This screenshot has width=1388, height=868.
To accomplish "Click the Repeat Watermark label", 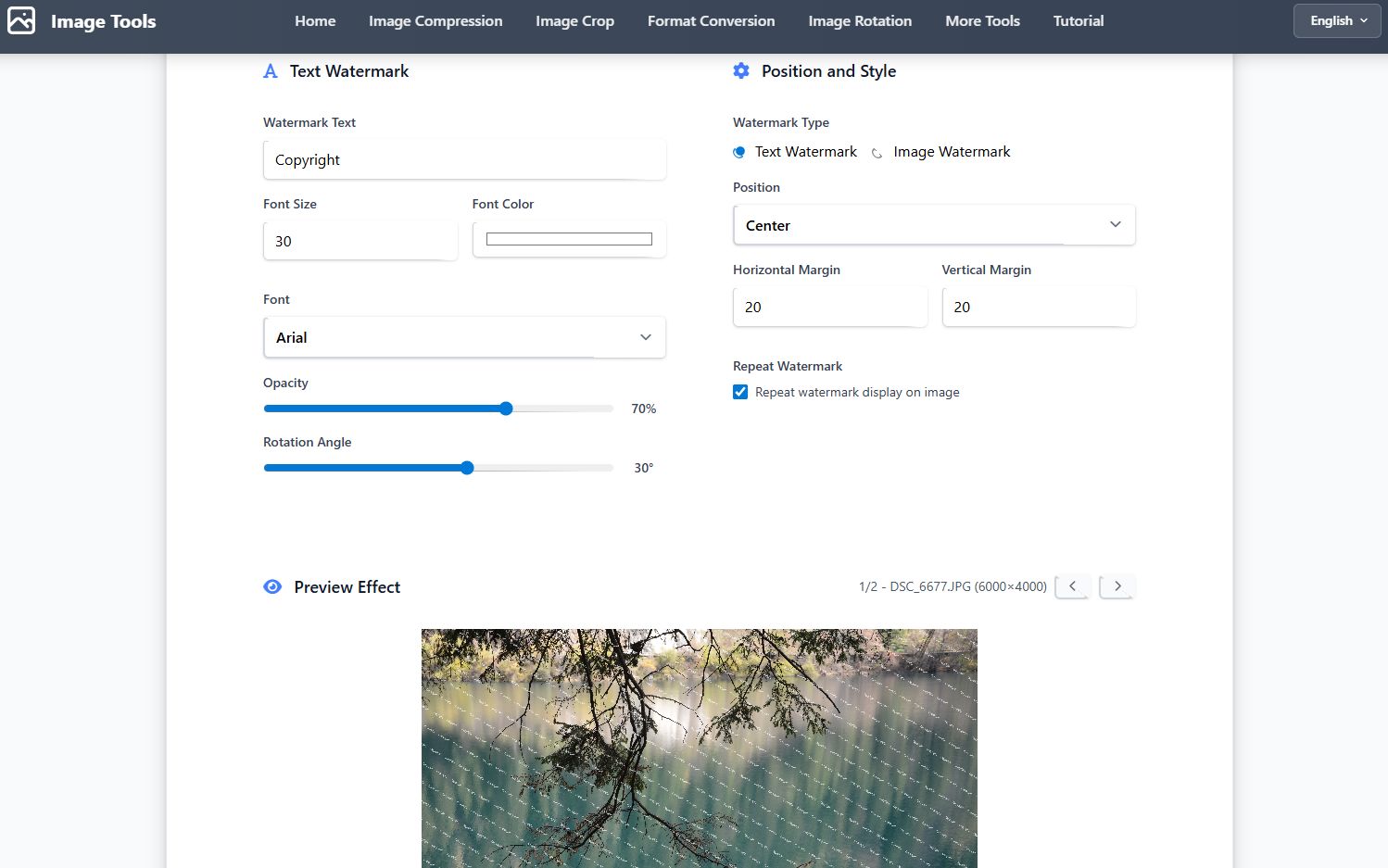I will pos(788,366).
